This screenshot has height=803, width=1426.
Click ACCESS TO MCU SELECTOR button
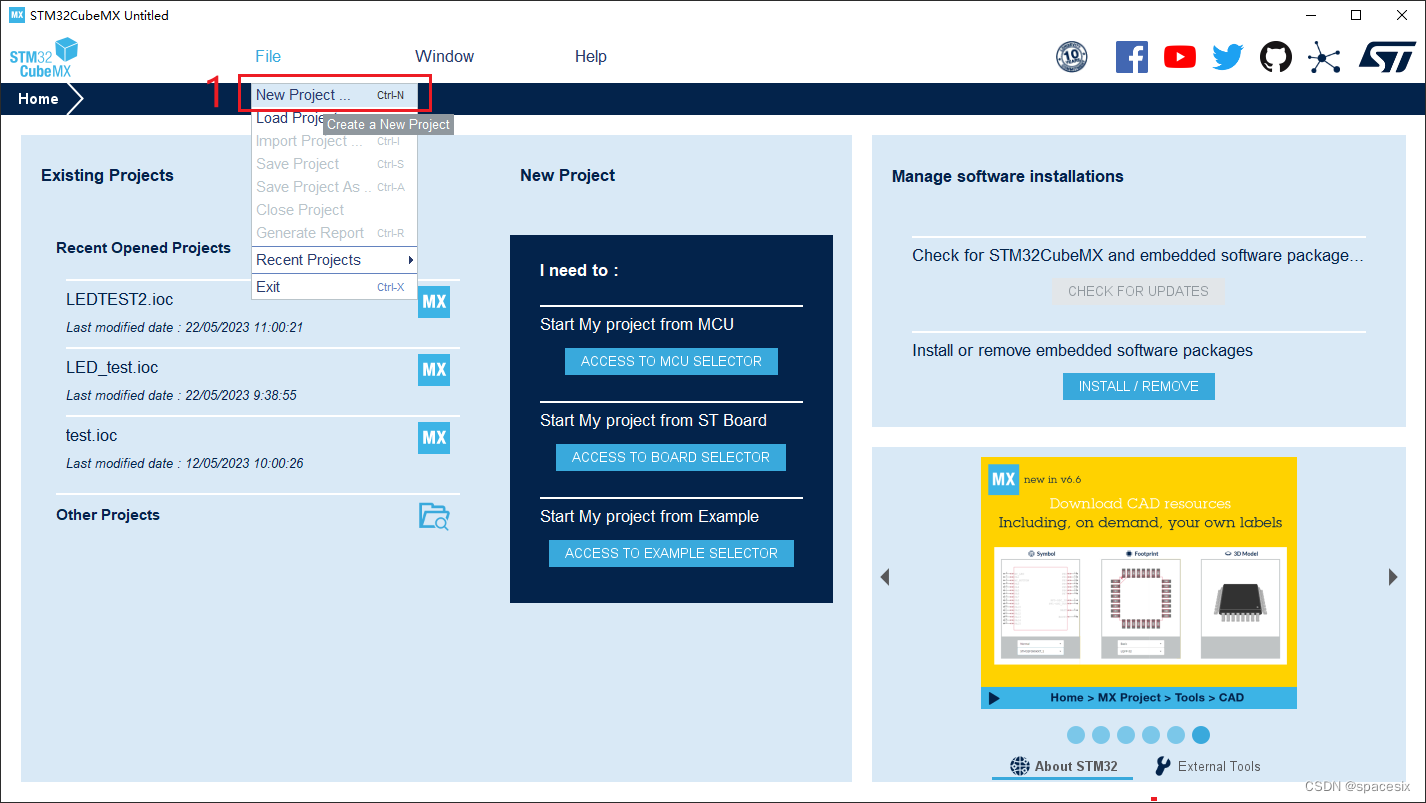671,361
